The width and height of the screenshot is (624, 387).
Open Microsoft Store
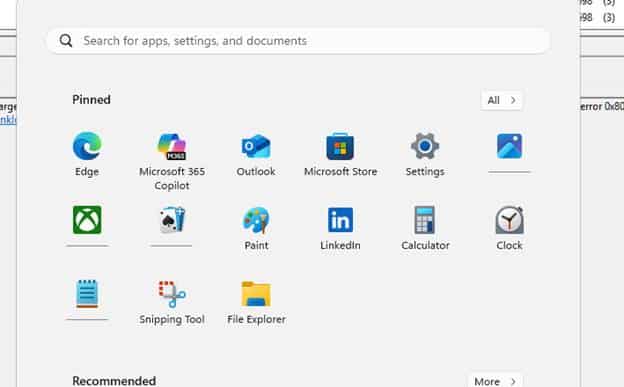click(x=340, y=154)
